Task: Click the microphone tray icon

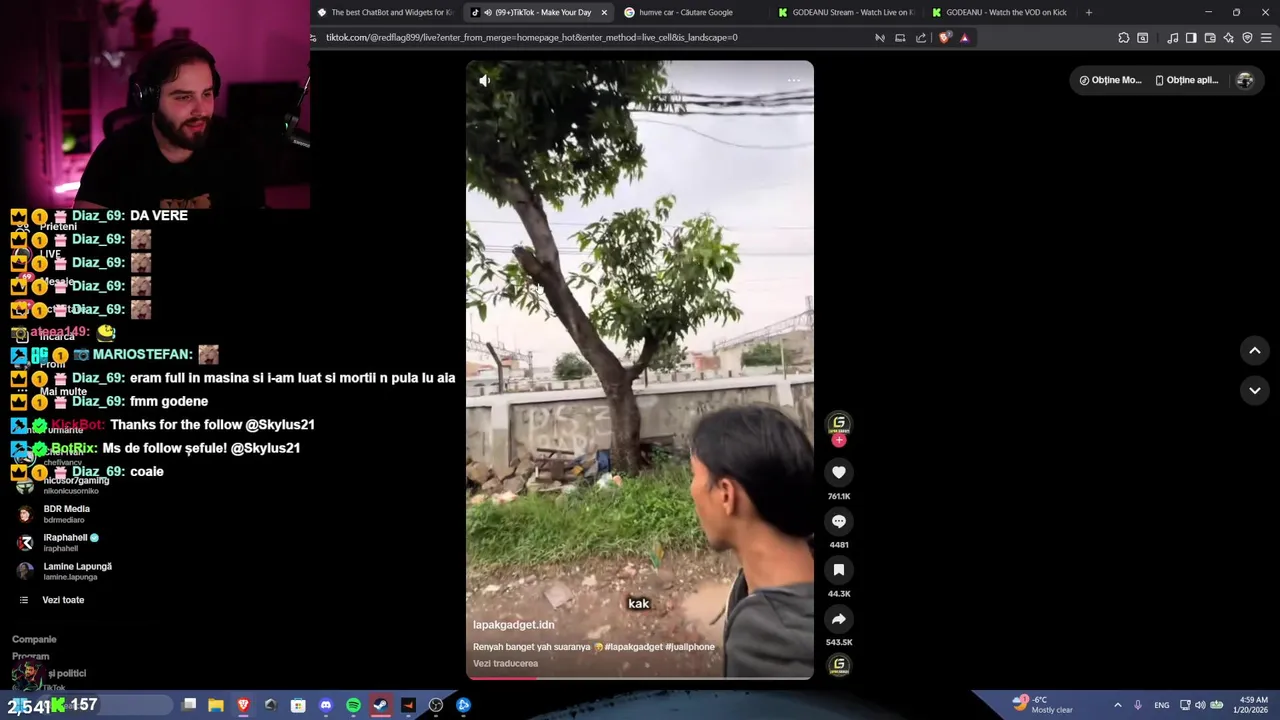Action: 1138,705
